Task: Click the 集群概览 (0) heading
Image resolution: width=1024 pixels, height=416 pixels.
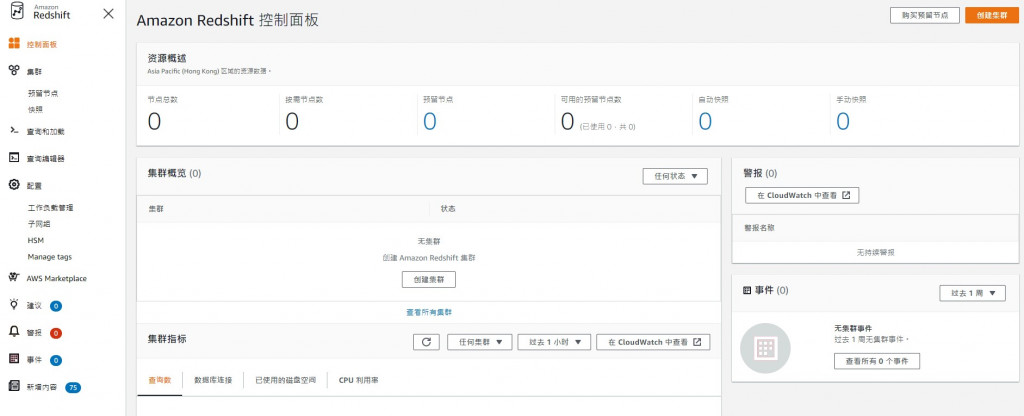Action: (174, 173)
